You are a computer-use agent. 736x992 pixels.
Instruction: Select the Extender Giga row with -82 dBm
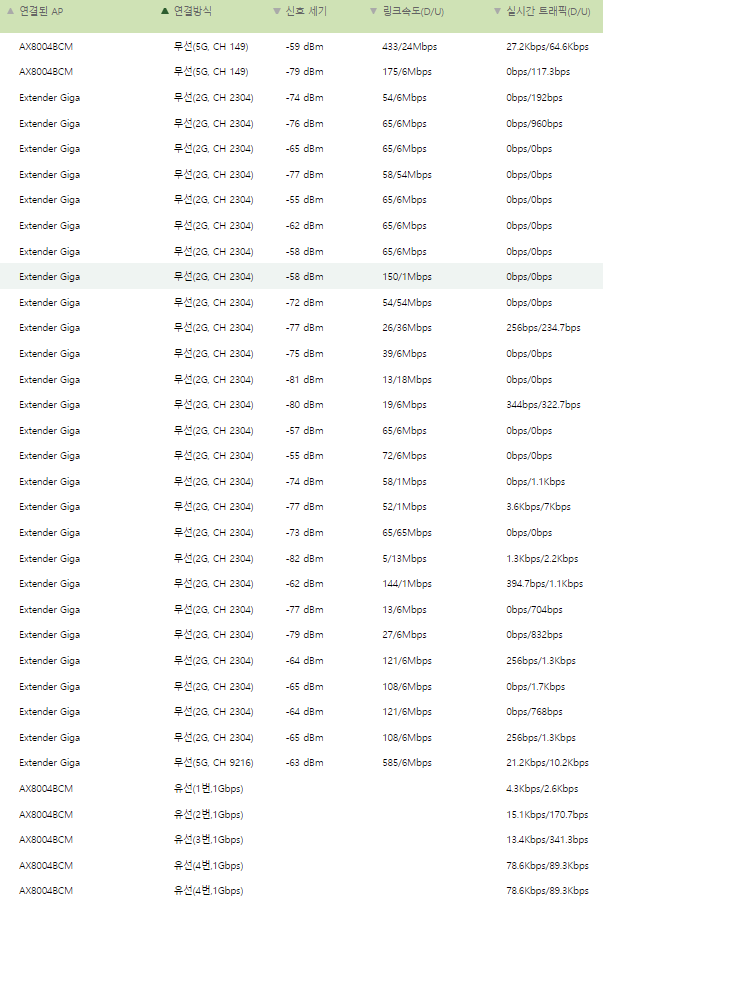click(301, 559)
